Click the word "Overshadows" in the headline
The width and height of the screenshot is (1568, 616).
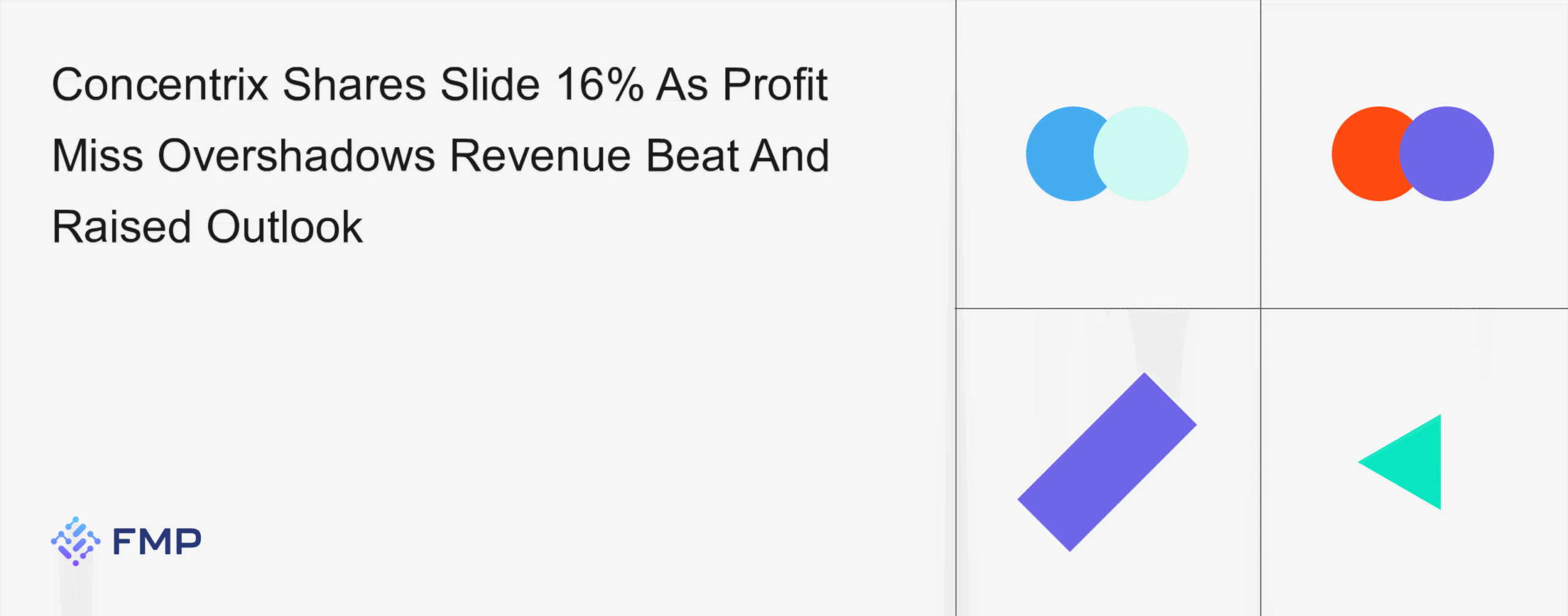[296, 156]
